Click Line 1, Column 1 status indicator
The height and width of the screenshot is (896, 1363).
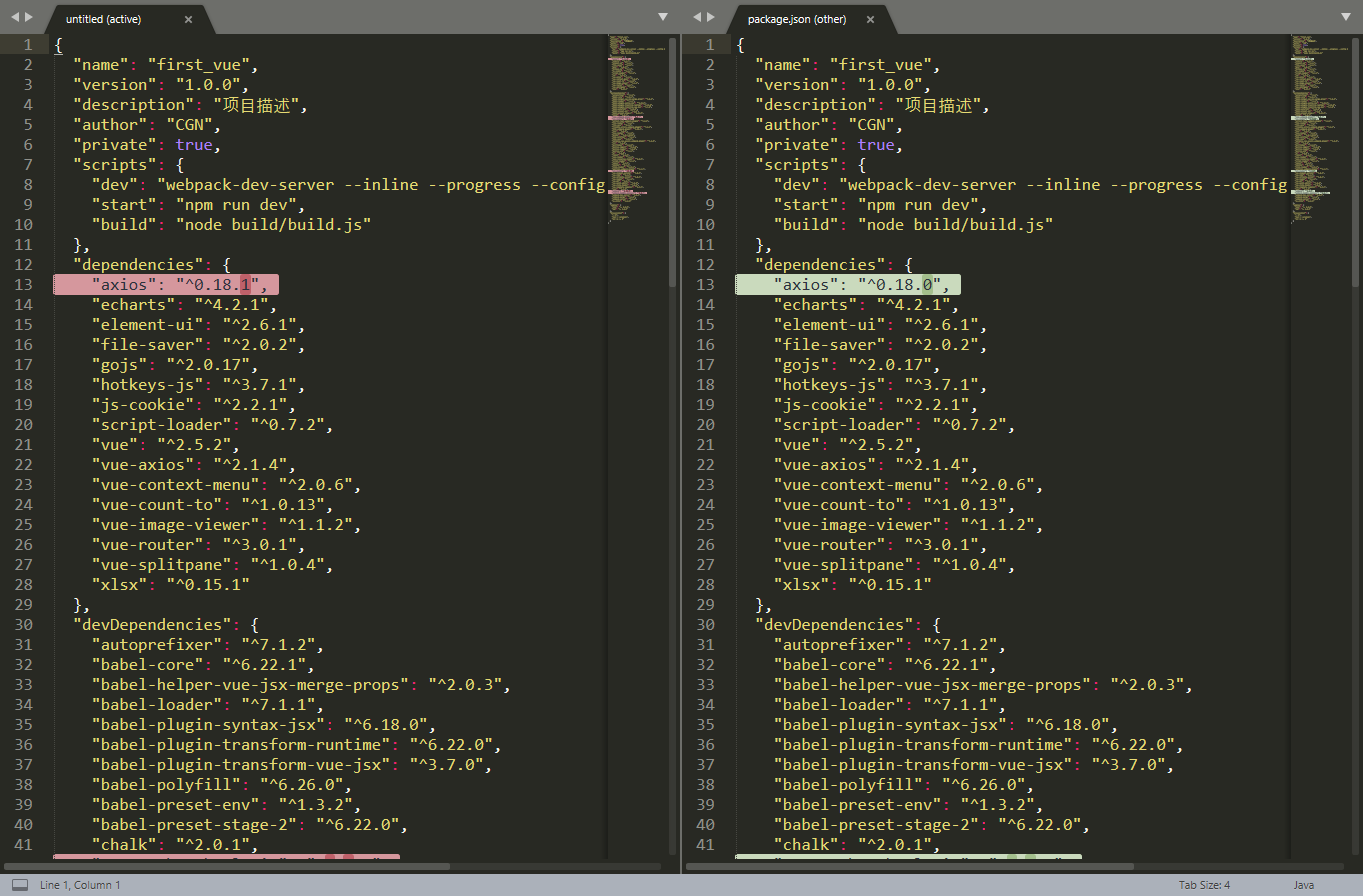(80, 885)
